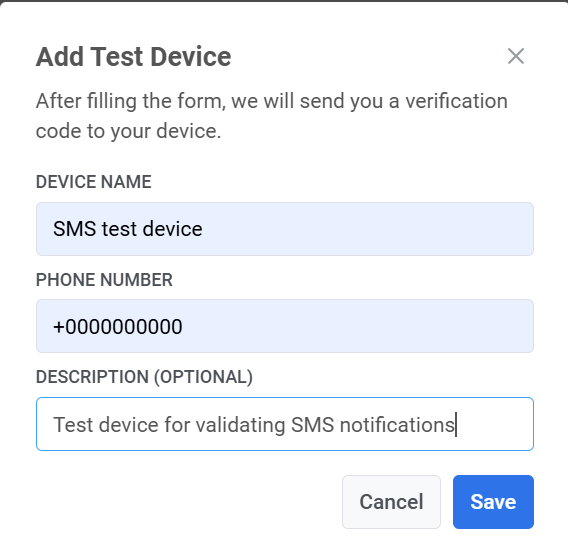Click blank space inside the Phone Number box
The height and width of the screenshot is (560, 568).
click(357, 326)
